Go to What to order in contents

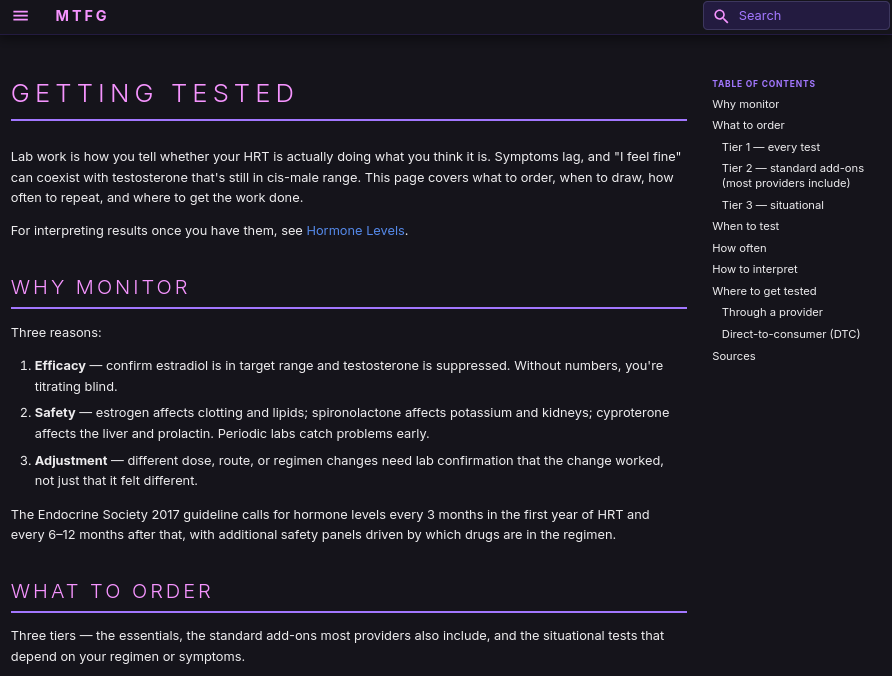point(748,125)
